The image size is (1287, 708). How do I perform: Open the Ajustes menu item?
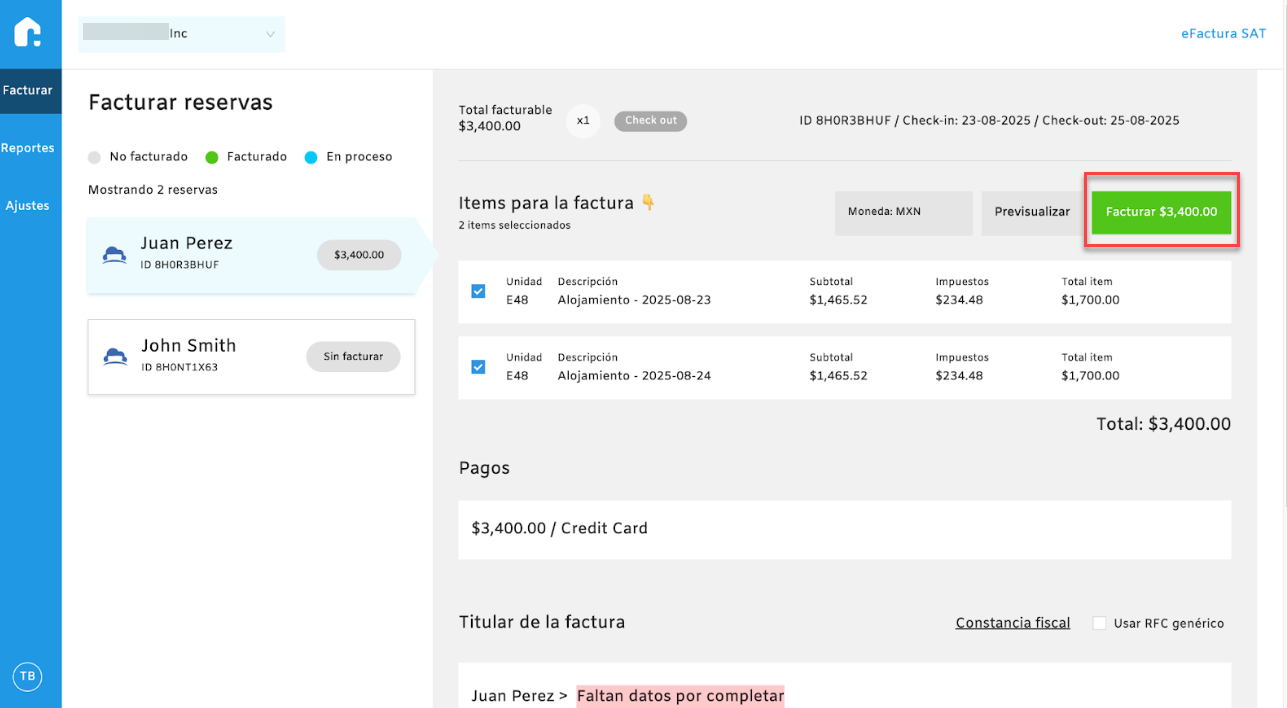click(x=28, y=206)
